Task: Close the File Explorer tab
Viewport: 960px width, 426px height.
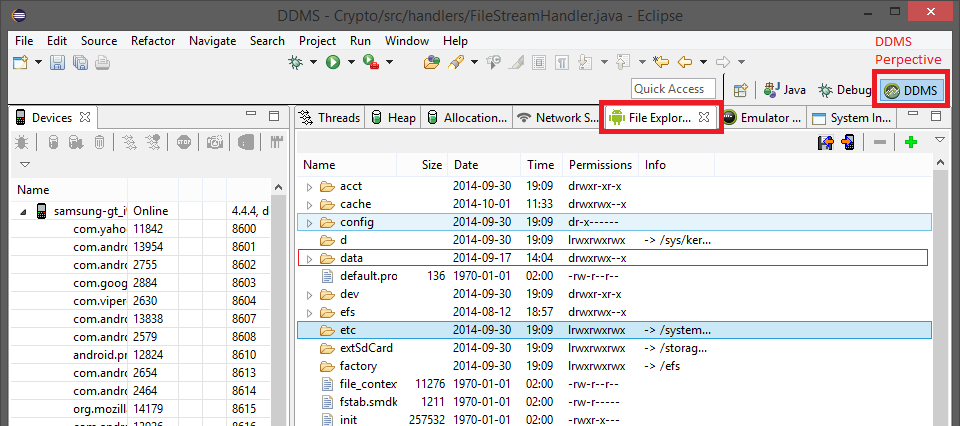Action: [x=704, y=117]
